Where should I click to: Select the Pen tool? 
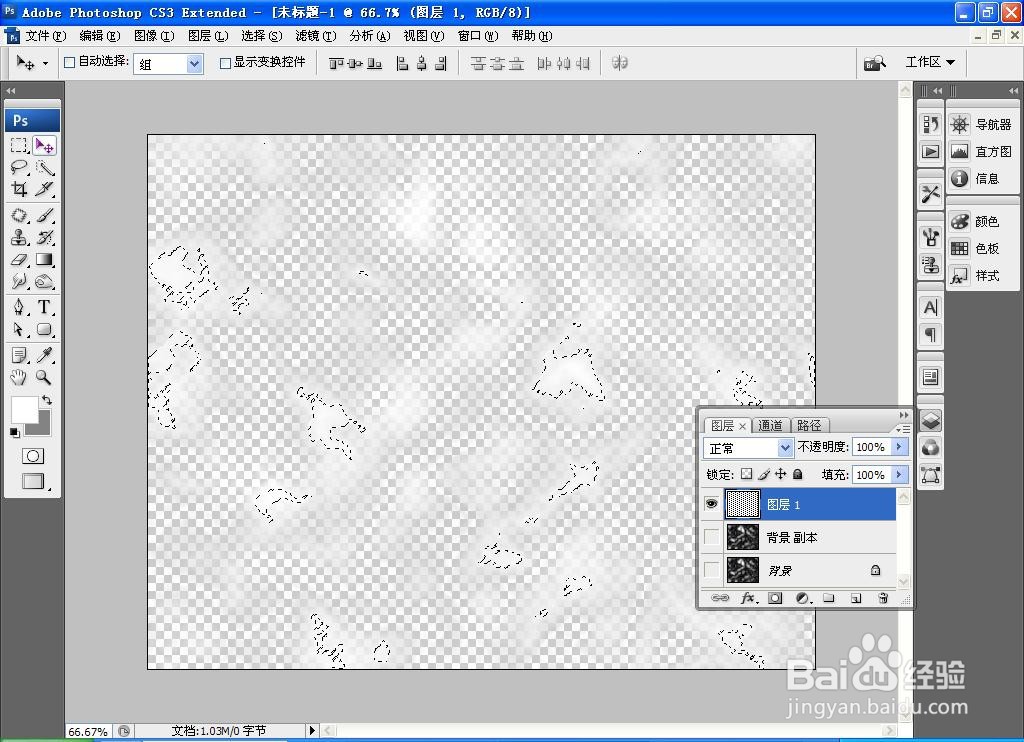coord(19,306)
